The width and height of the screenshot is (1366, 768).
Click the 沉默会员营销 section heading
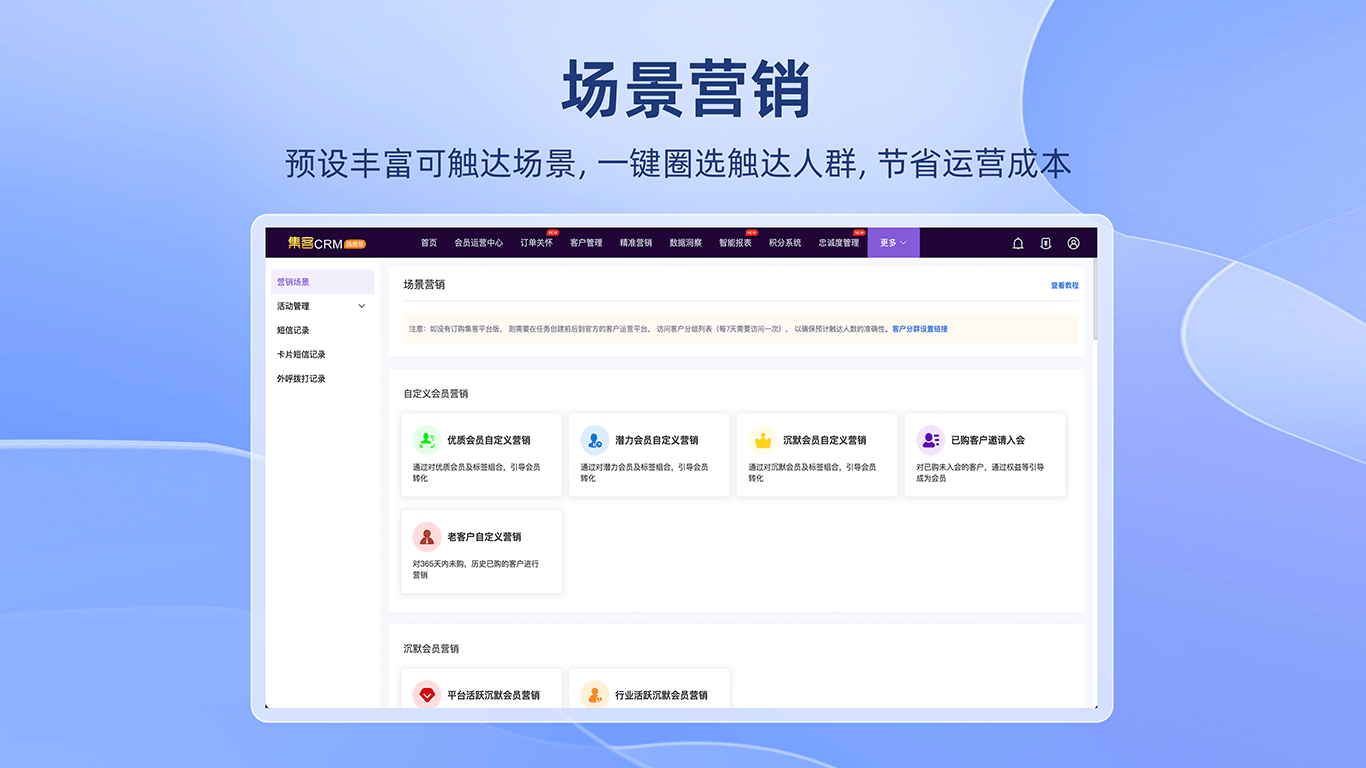tap(431, 649)
